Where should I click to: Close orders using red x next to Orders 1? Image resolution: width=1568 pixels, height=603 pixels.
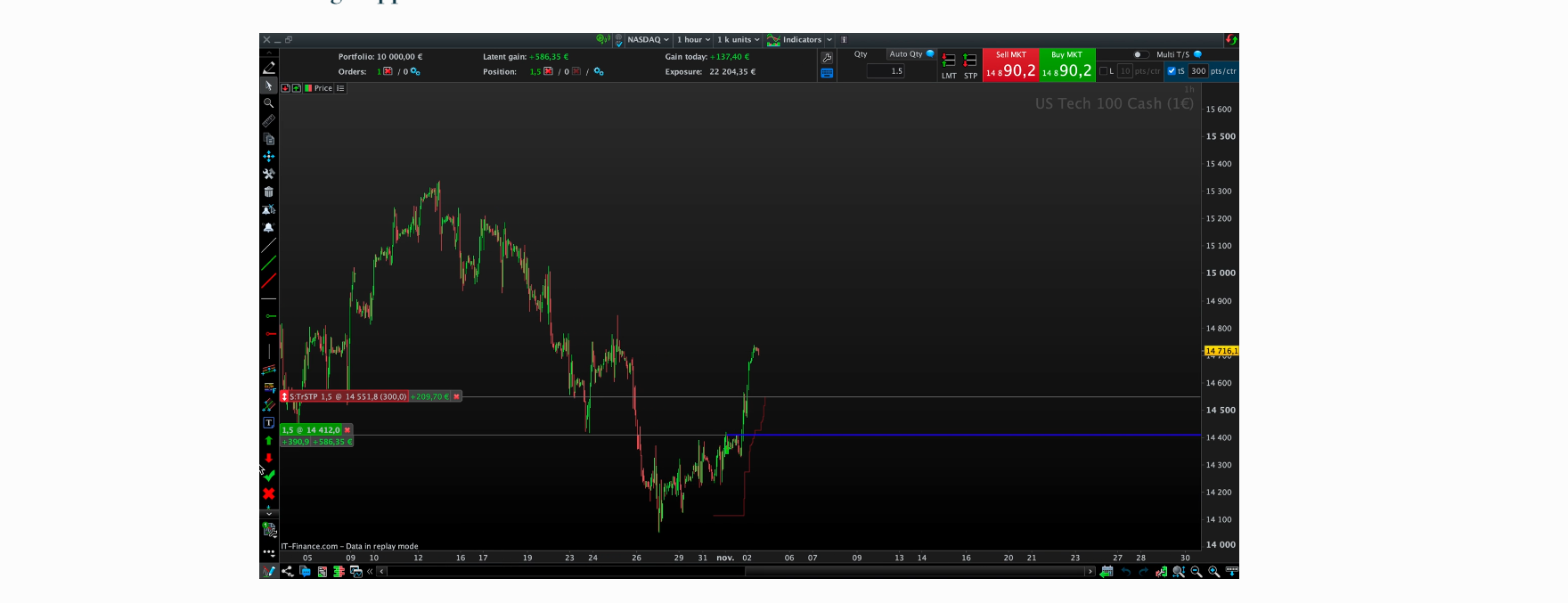point(388,71)
